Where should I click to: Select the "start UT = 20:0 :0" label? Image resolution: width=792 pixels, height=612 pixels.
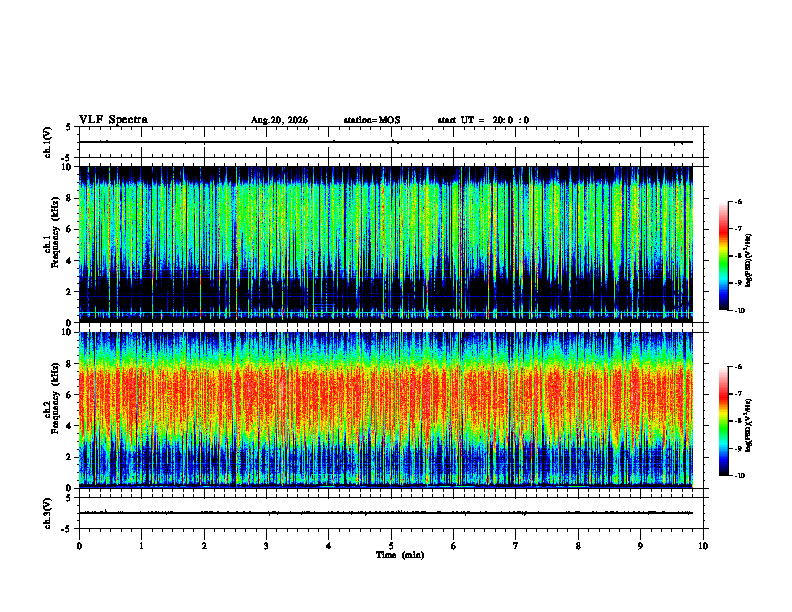[483, 120]
